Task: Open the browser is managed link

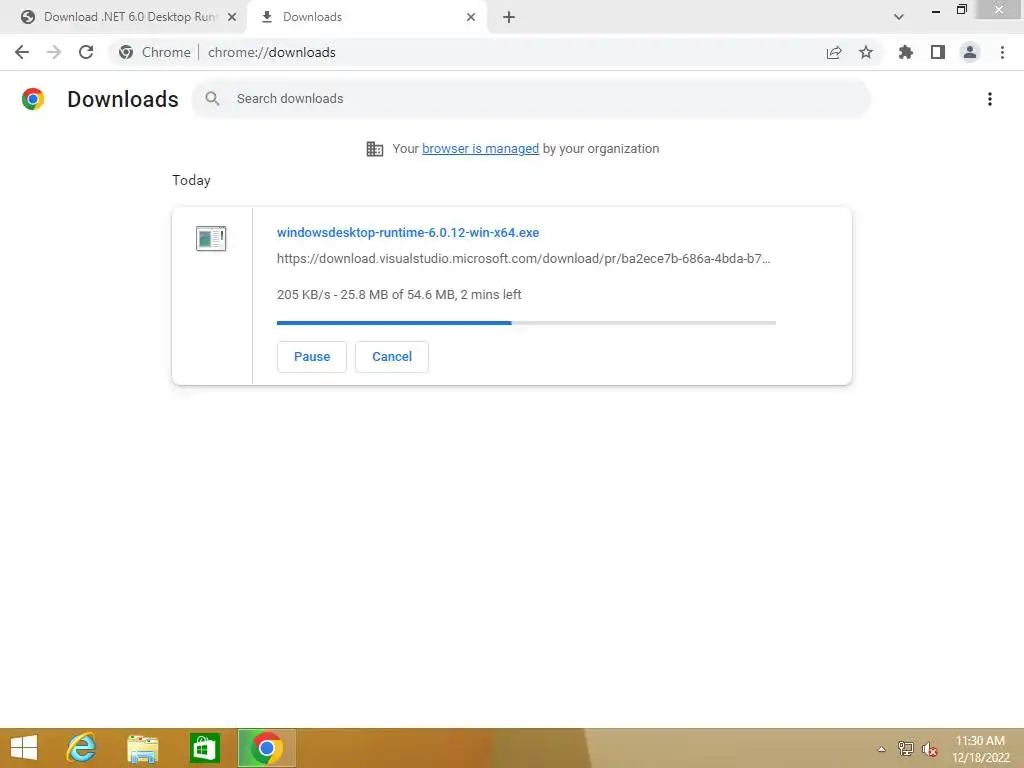Action: (x=480, y=149)
